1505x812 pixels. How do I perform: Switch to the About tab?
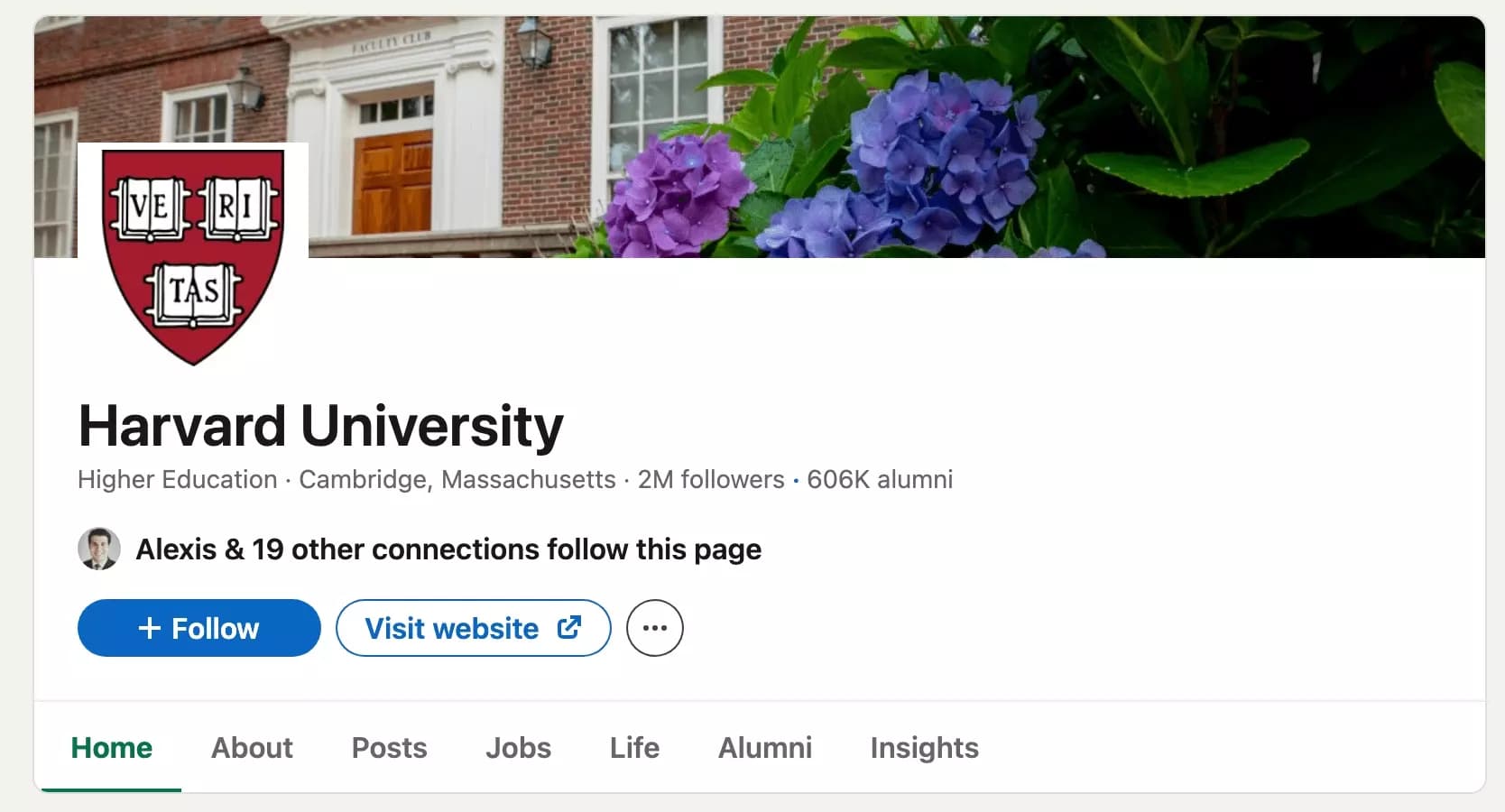252,747
